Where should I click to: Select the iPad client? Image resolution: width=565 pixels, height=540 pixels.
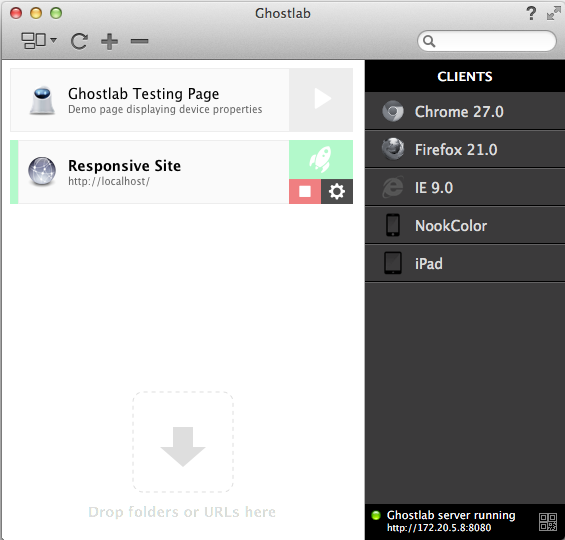[x=465, y=263]
